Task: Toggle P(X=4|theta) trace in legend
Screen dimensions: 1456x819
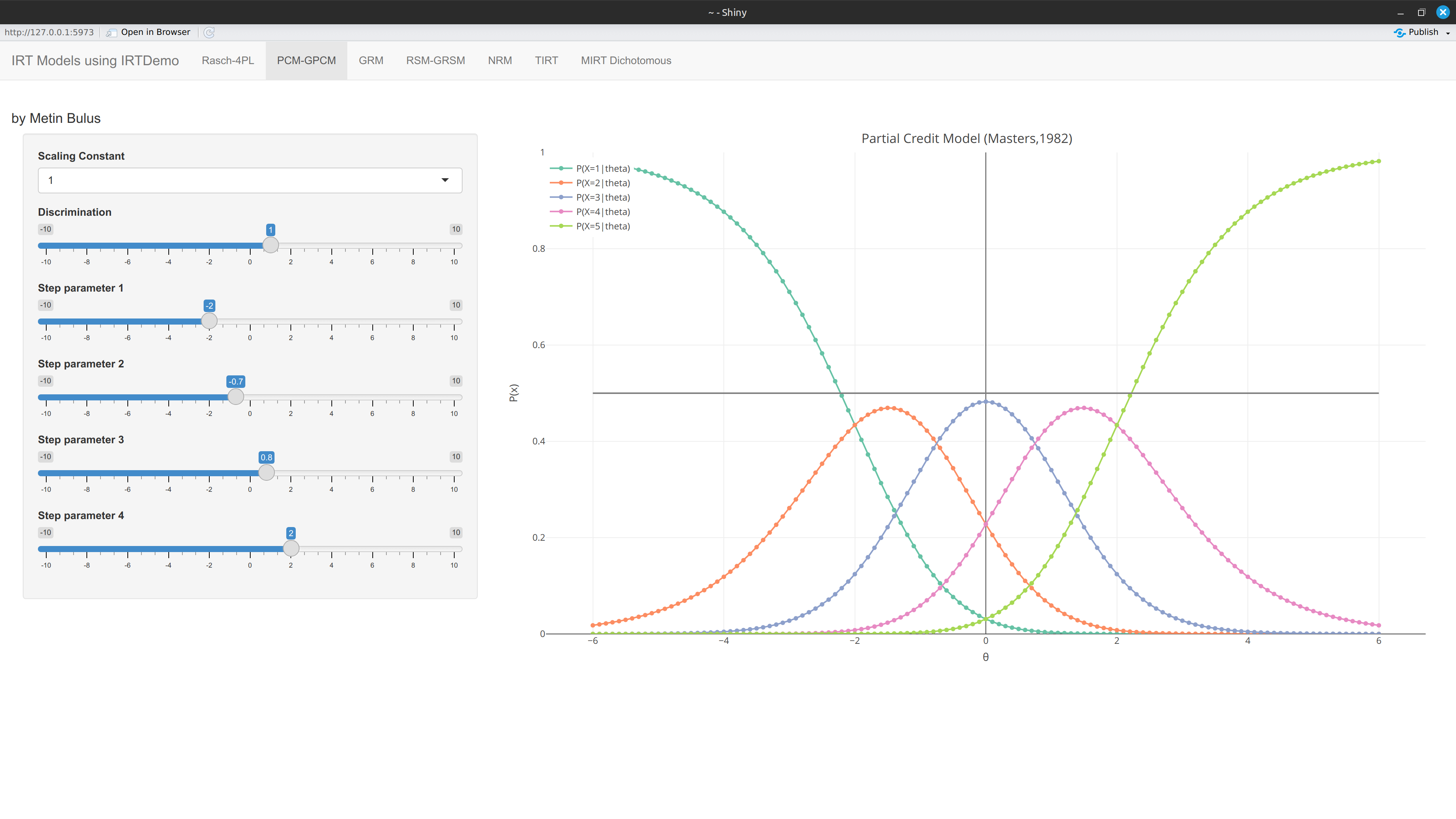Action: coord(590,212)
